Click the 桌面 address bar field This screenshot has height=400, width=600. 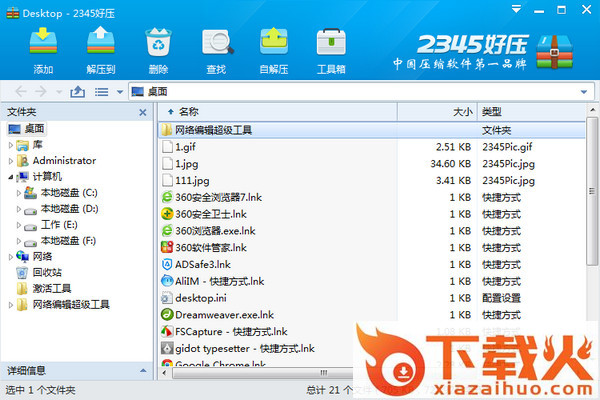361,91
